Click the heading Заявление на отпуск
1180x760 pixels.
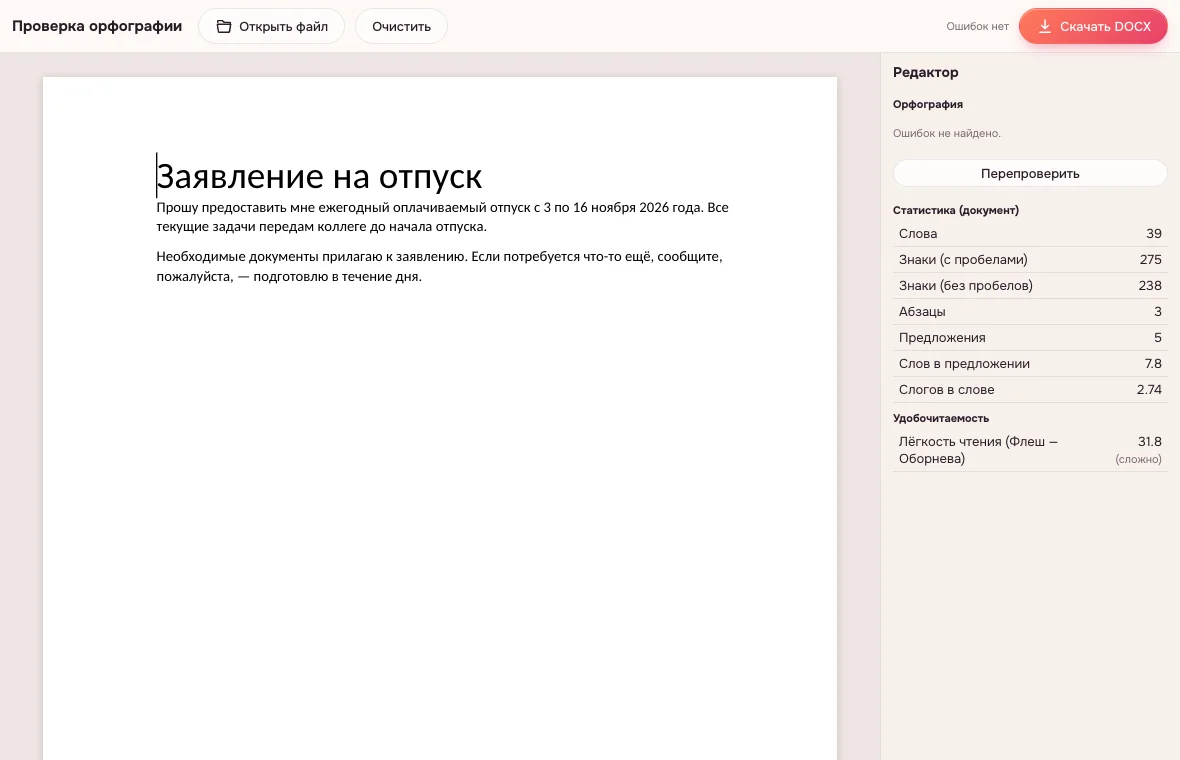[x=319, y=177]
